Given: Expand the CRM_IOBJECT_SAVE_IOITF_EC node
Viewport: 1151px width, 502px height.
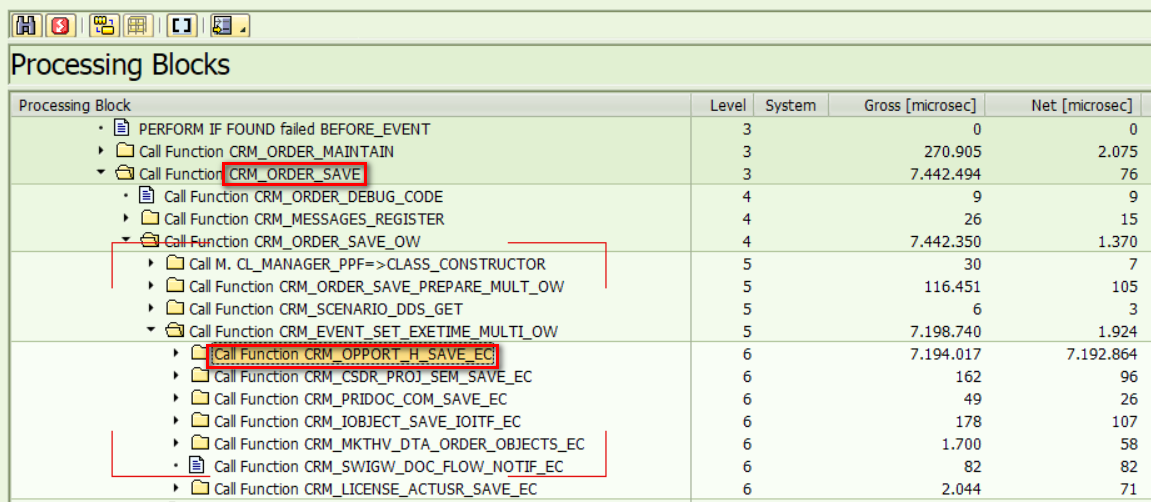Looking at the screenshot, I should coord(176,421).
